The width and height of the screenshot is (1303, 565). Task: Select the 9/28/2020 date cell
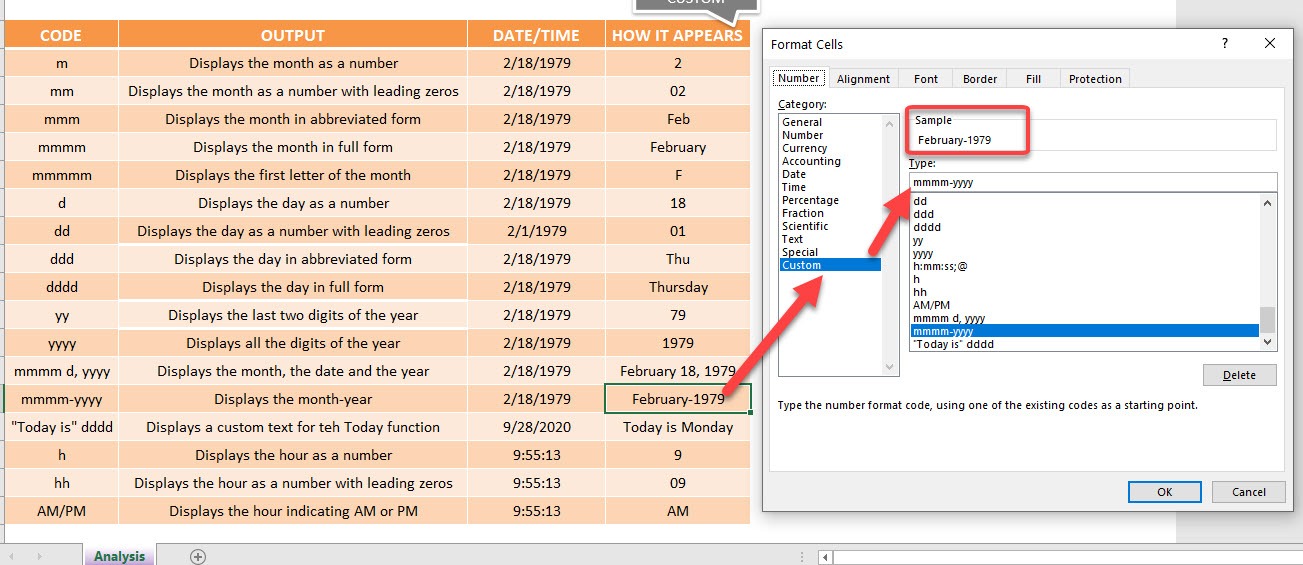tap(536, 427)
